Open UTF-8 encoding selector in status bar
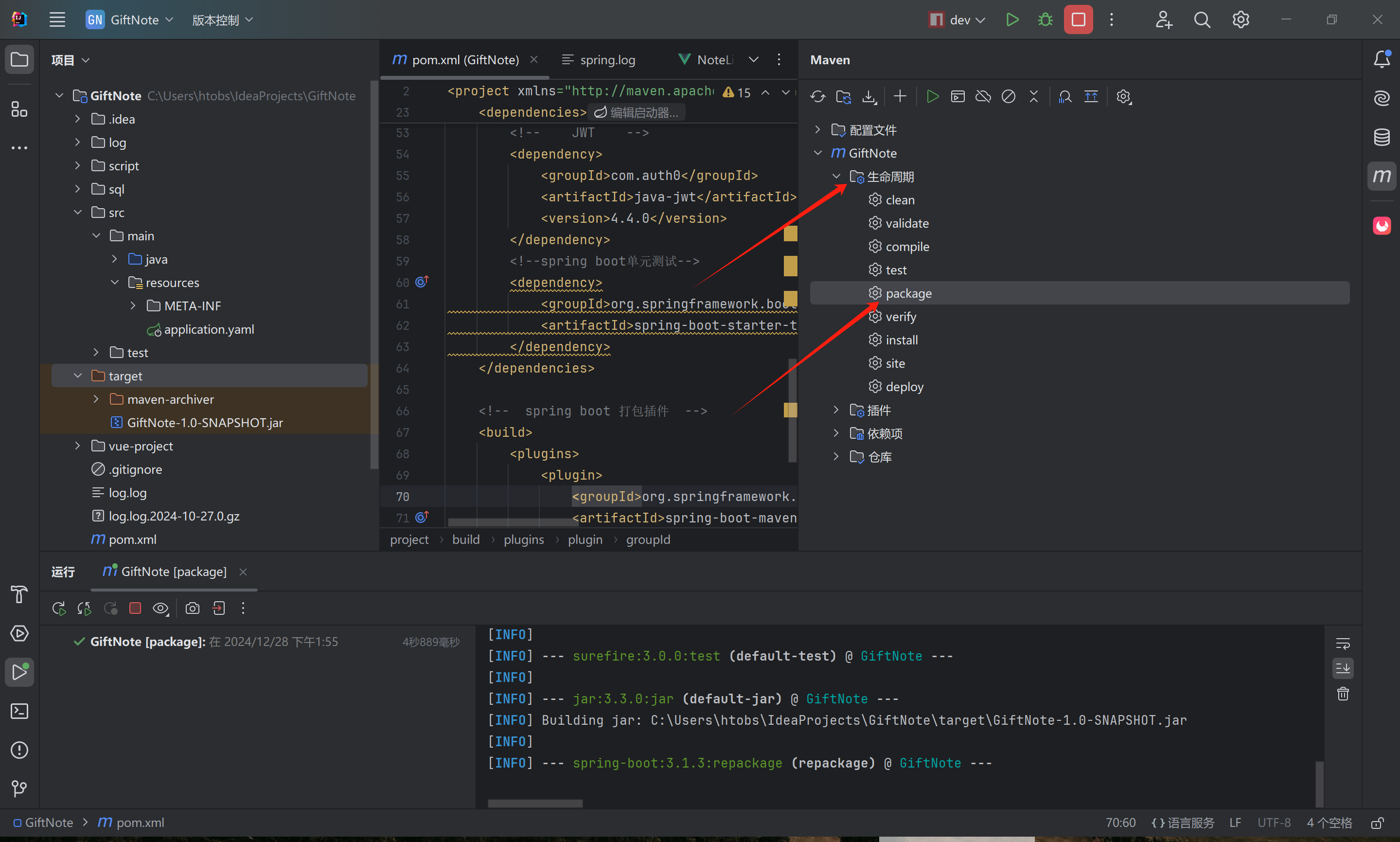1400x842 pixels. [1274, 823]
